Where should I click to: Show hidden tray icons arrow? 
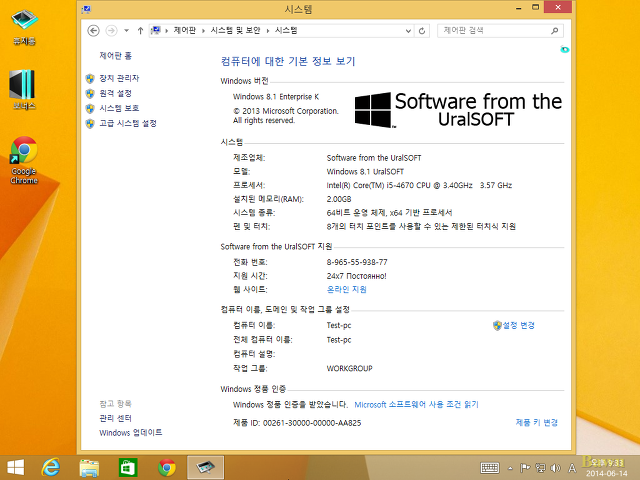click(x=510, y=468)
